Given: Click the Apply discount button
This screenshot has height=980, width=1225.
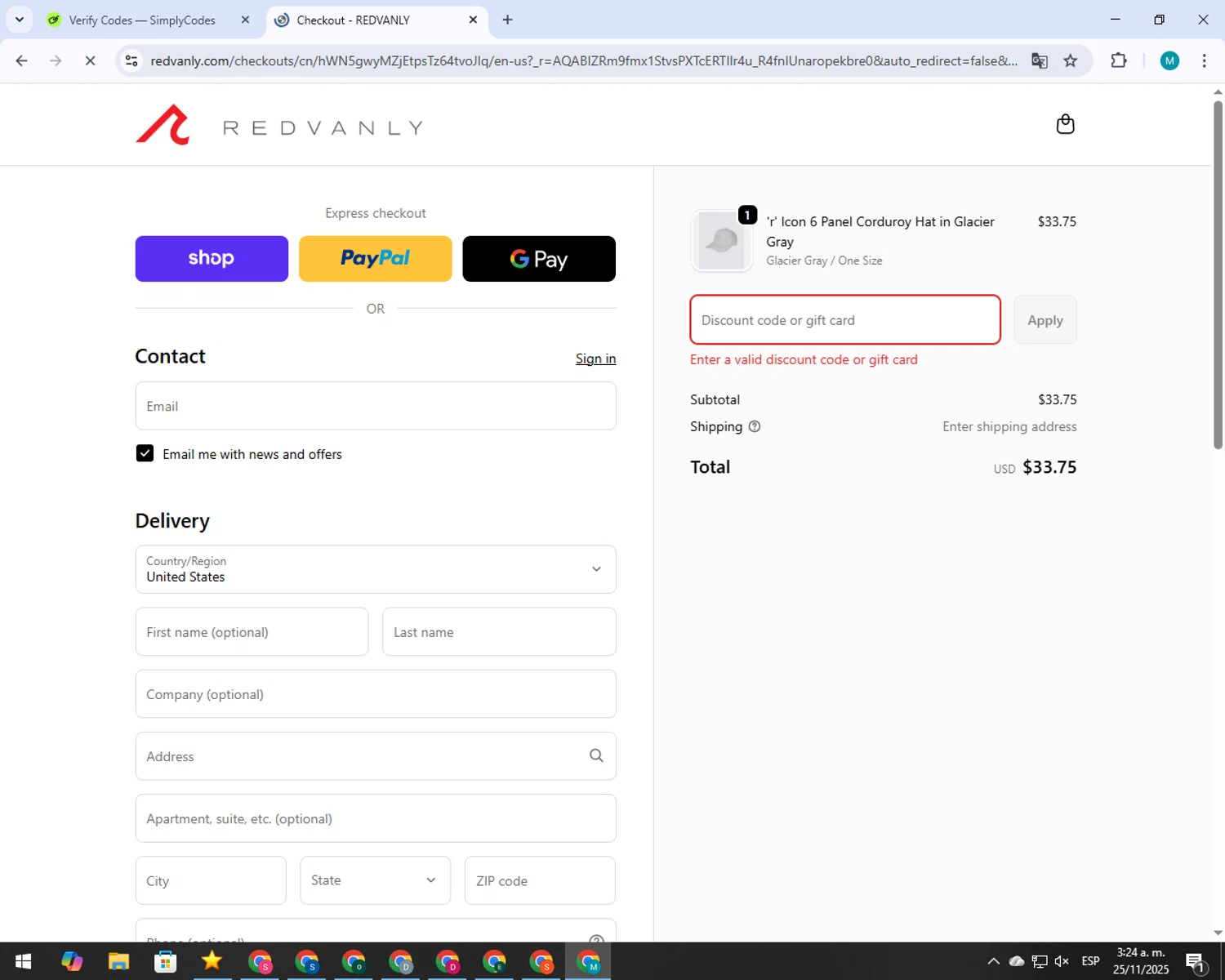Looking at the screenshot, I should [x=1045, y=320].
